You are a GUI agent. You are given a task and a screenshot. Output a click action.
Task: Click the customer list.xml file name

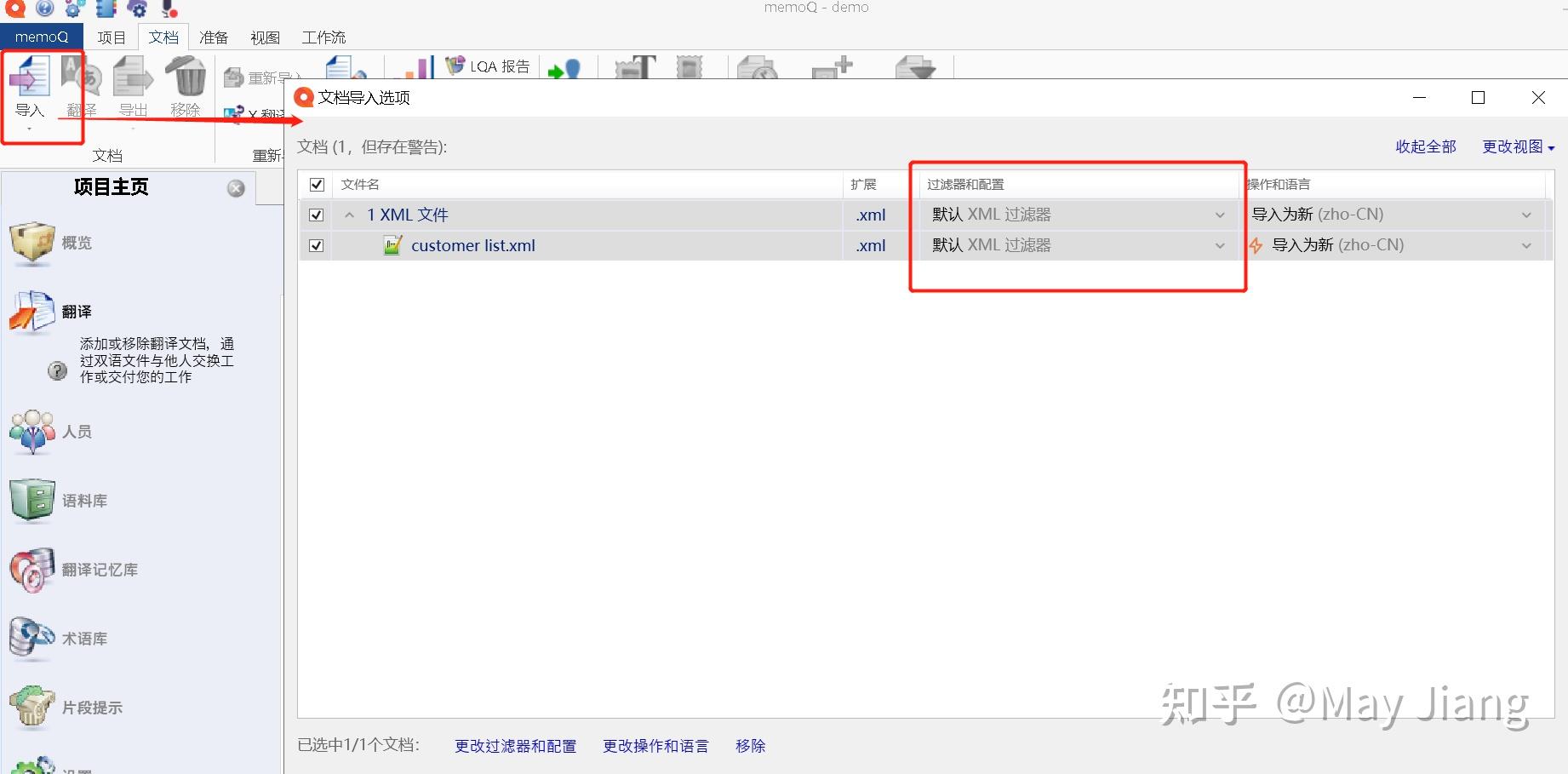tap(473, 245)
